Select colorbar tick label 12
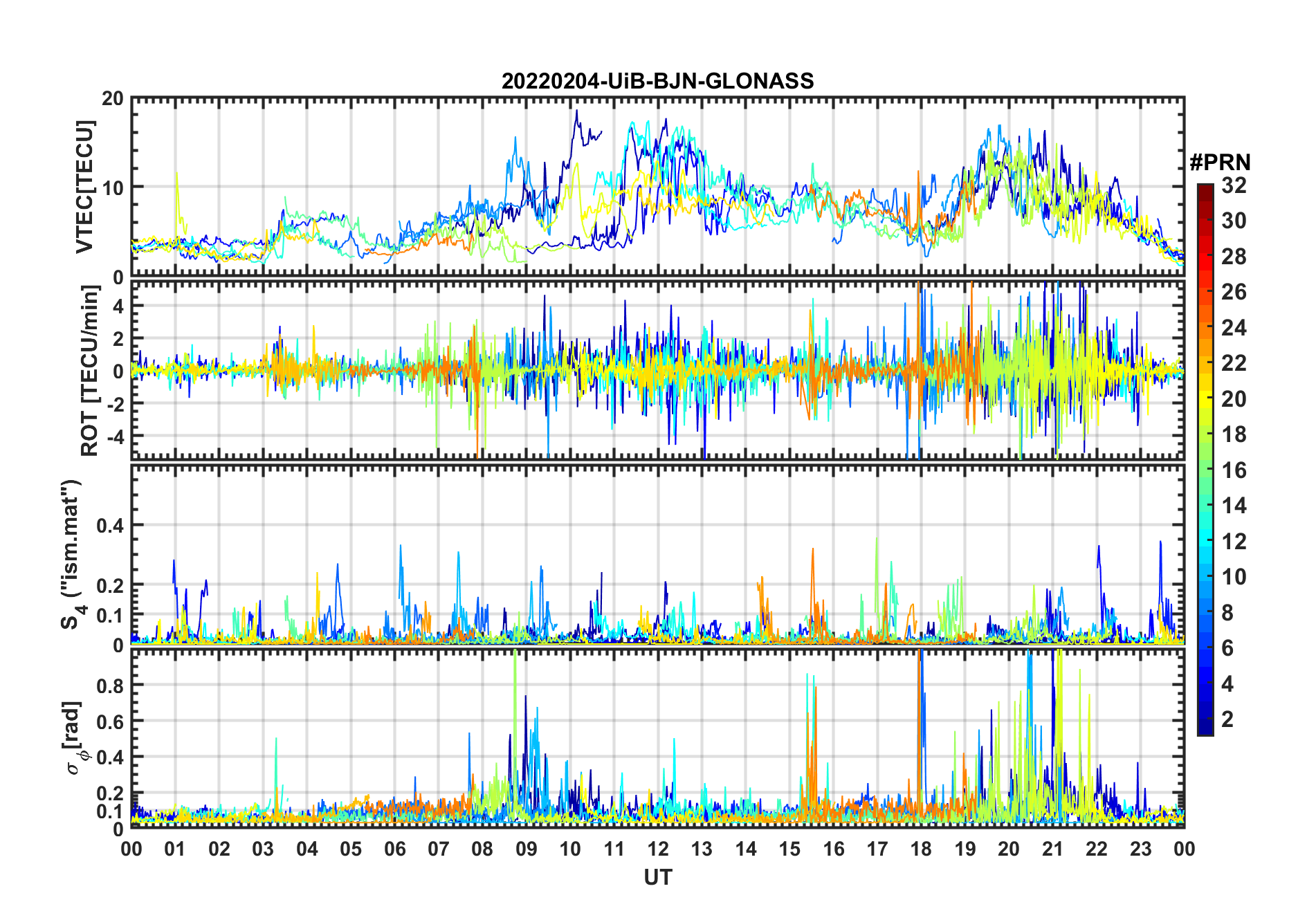 tap(1234, 541)
